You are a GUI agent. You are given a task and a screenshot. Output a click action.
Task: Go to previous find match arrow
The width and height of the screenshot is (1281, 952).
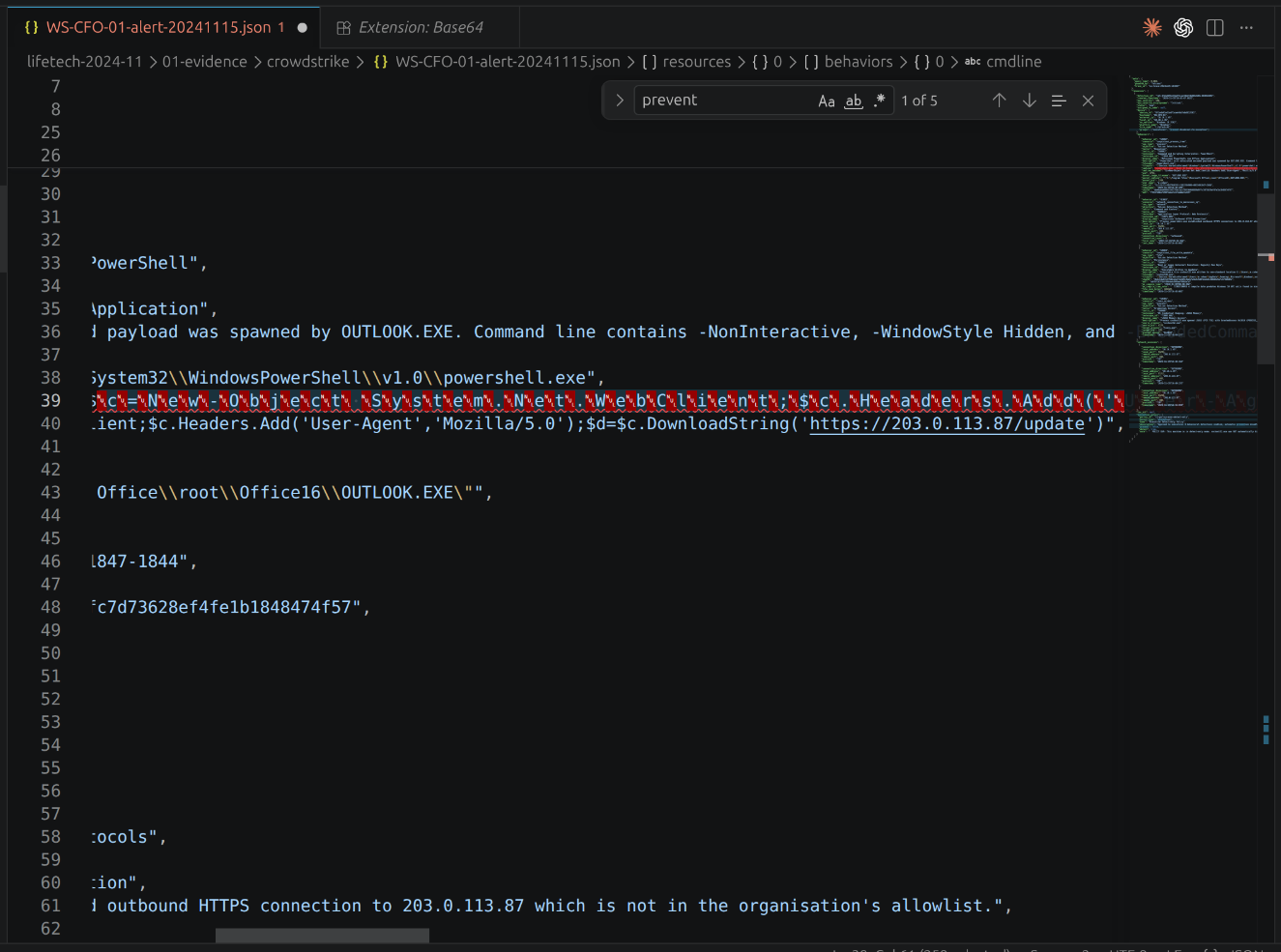tap(999, 101)
